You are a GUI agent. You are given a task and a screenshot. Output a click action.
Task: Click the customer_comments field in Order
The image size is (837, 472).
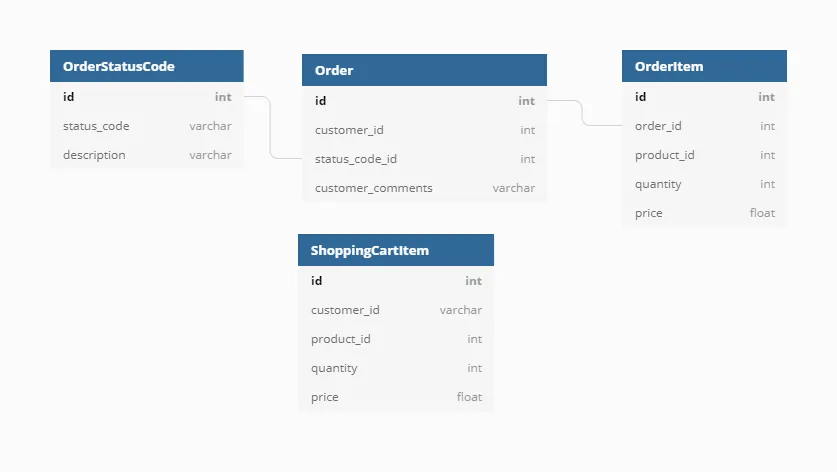click(x=424, y=188)
